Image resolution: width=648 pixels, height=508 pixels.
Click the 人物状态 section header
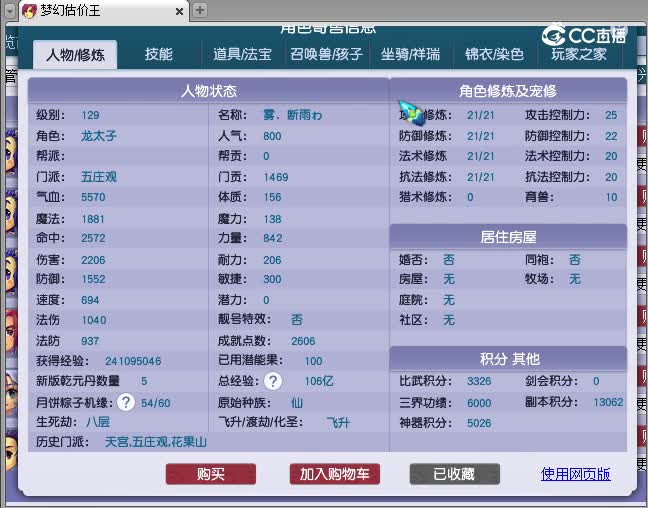pos(209,91)
